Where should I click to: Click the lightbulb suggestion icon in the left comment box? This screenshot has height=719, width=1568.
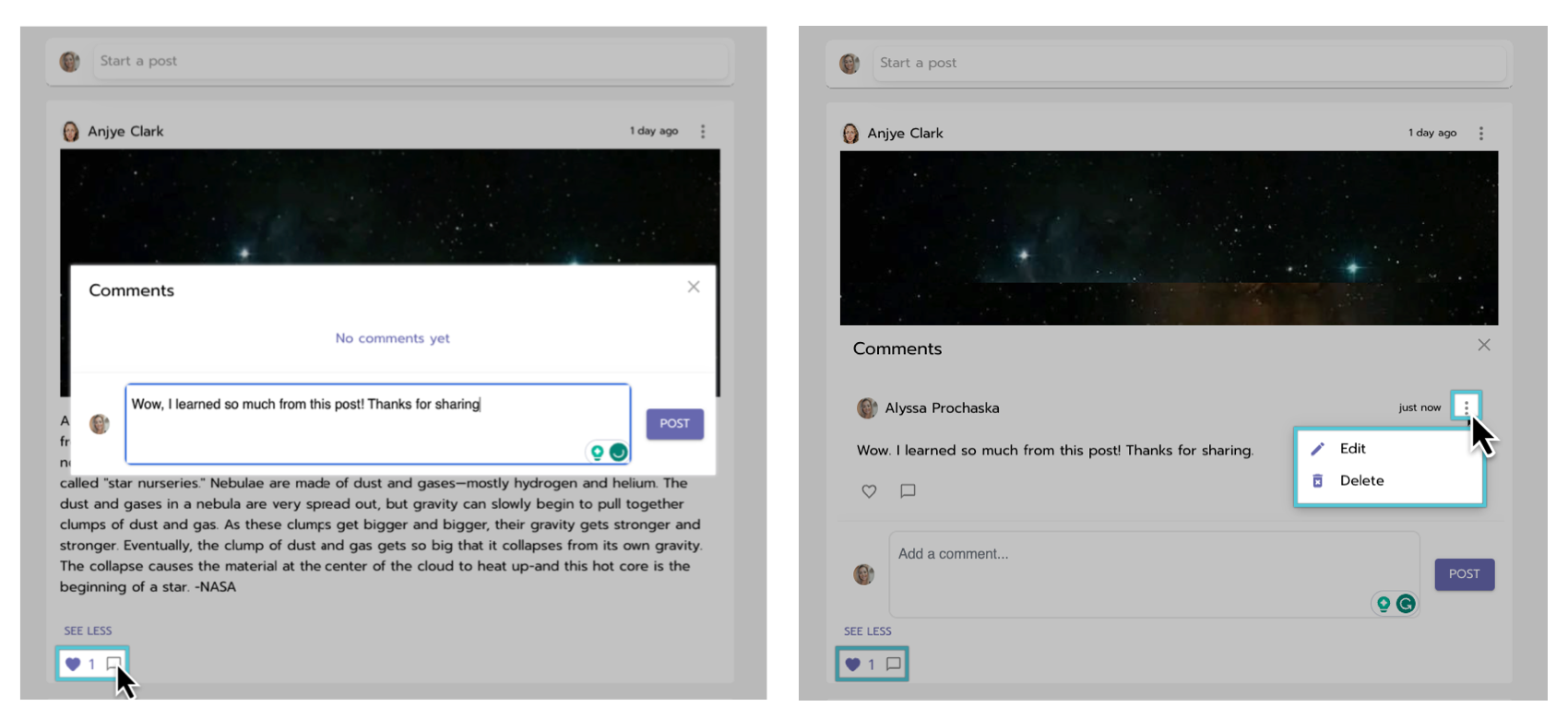(x=597, y=452)
